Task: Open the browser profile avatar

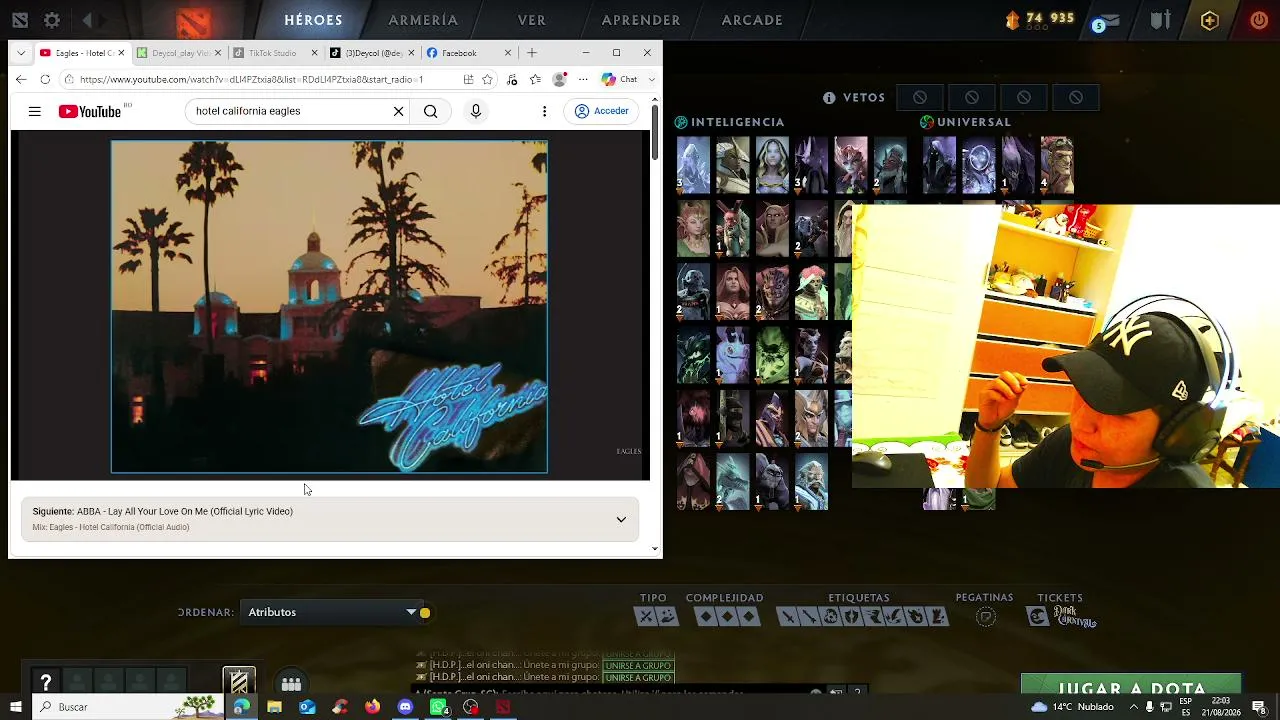Action: point(559,79)
